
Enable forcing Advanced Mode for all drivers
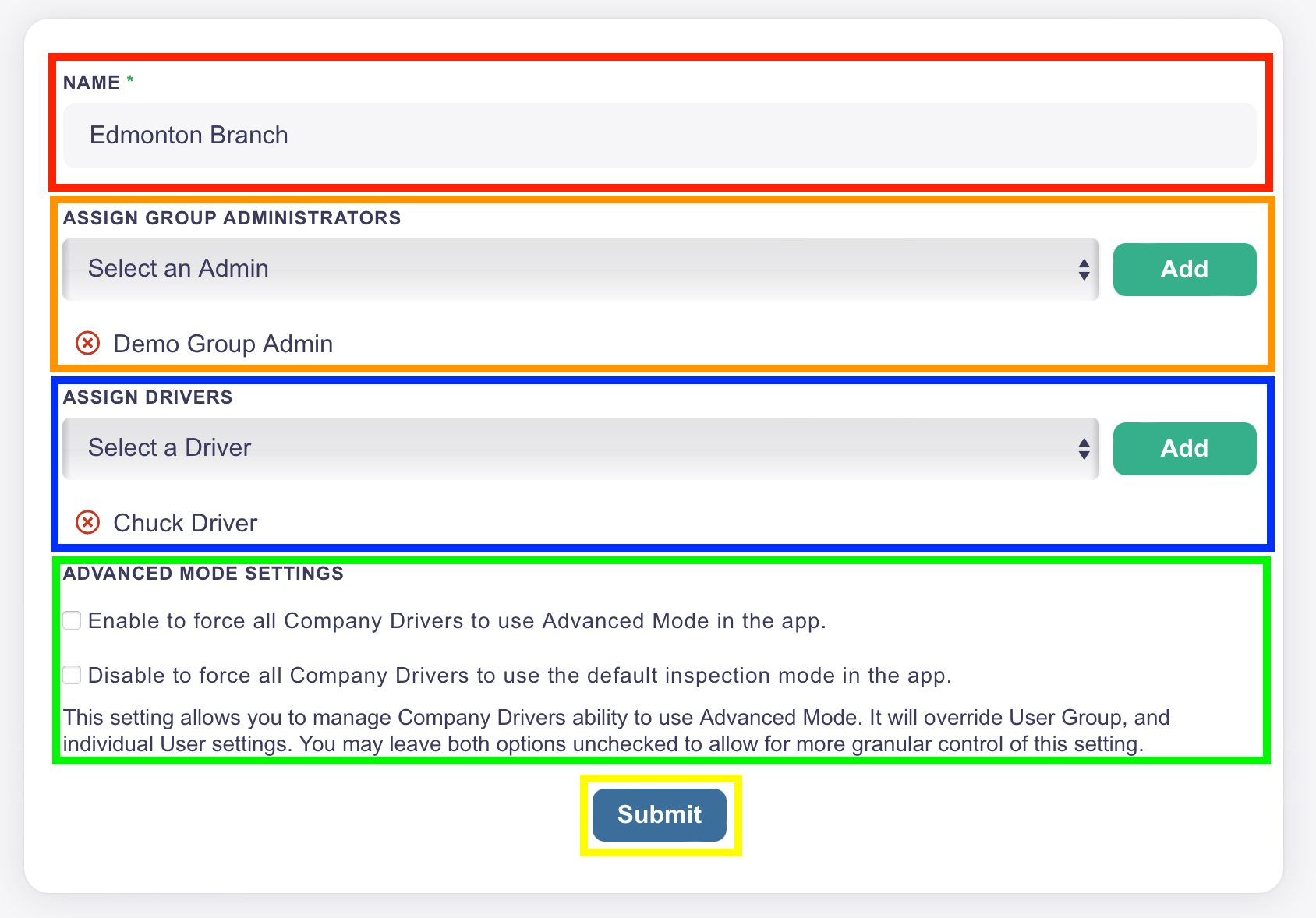pos(73,620)
